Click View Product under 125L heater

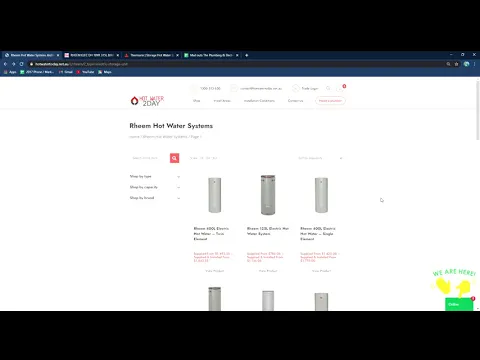(268, 271)
